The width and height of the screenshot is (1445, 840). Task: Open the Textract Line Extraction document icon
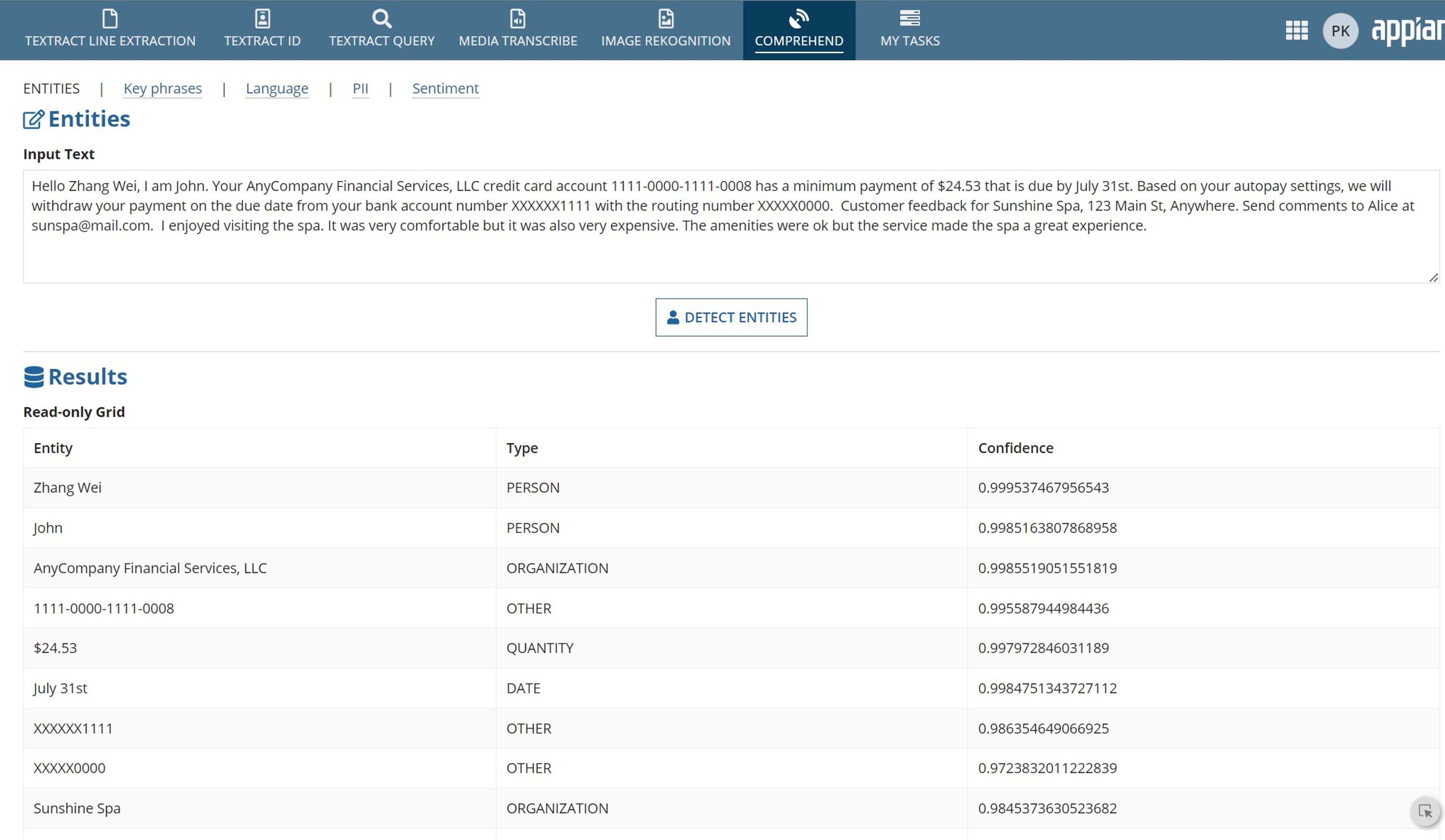tap(110, 18)
